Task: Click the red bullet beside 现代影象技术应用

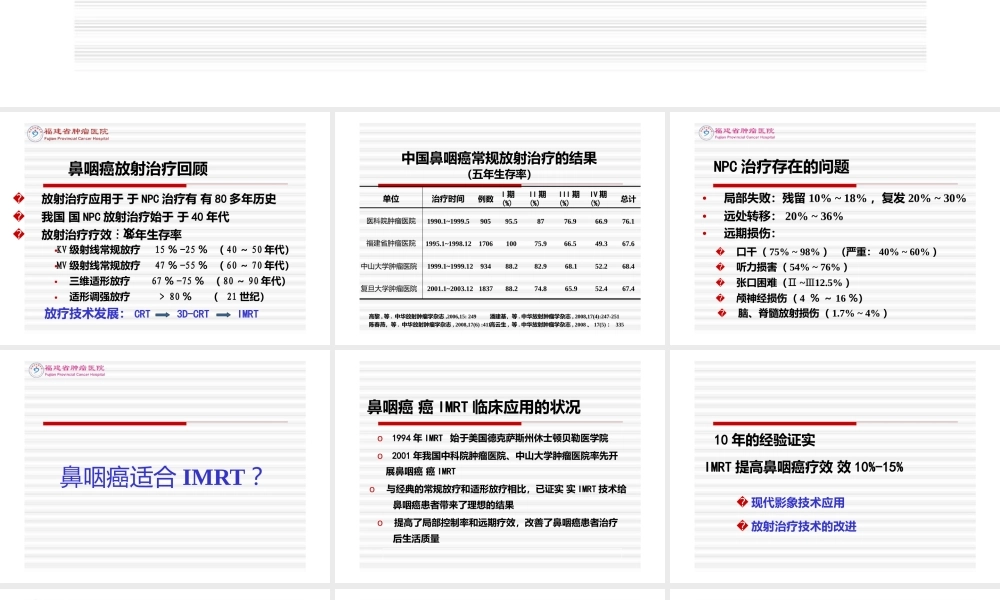Action: click(741, 502)
